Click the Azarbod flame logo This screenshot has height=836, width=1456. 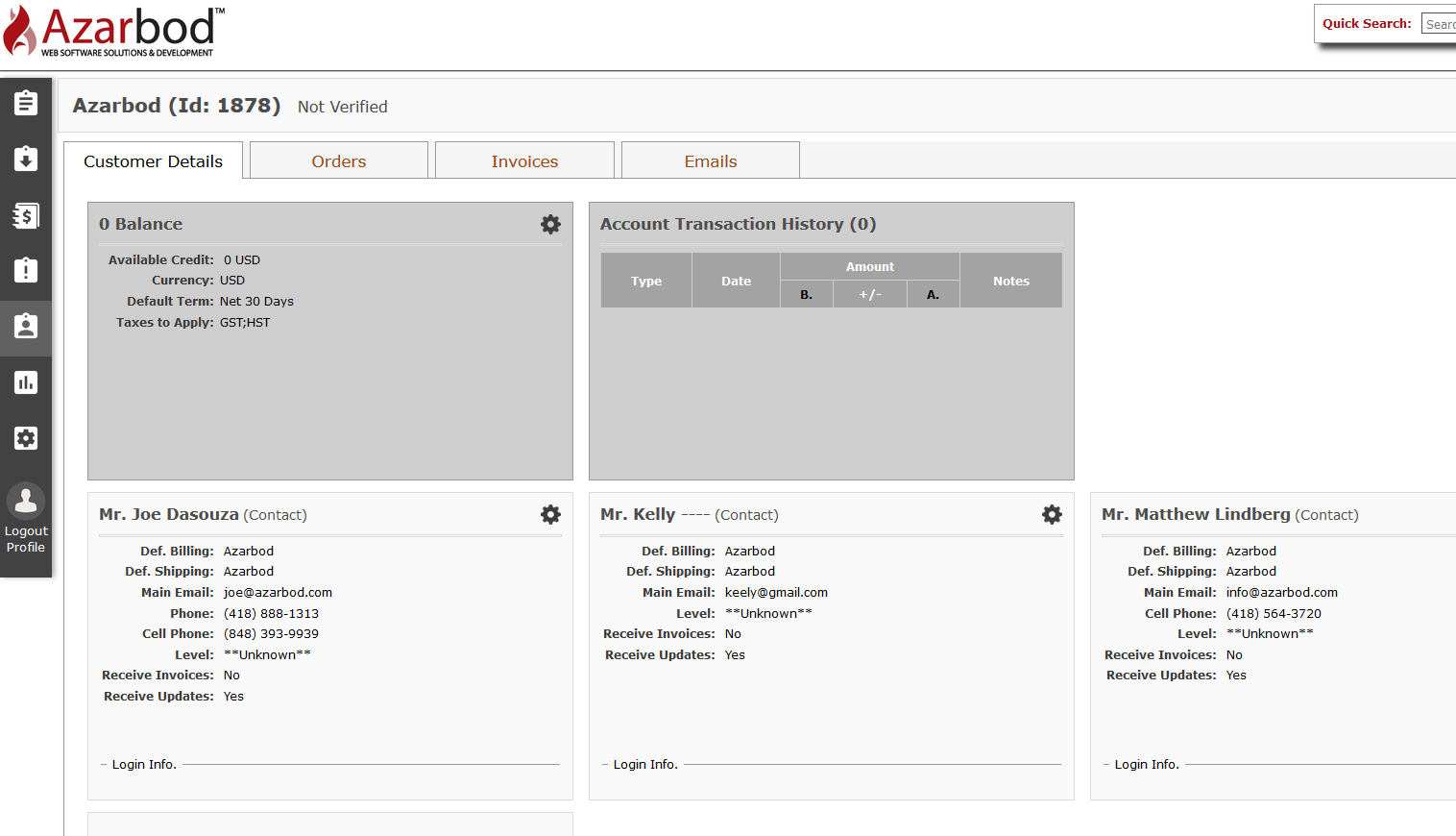click(x=113, y=32)
